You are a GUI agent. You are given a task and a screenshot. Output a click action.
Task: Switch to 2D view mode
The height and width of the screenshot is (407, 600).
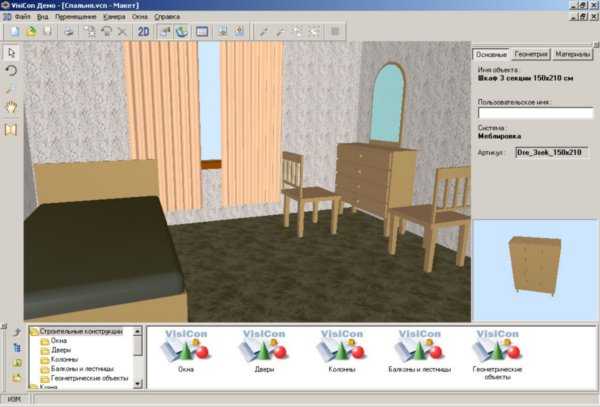(x=144, y=32)
